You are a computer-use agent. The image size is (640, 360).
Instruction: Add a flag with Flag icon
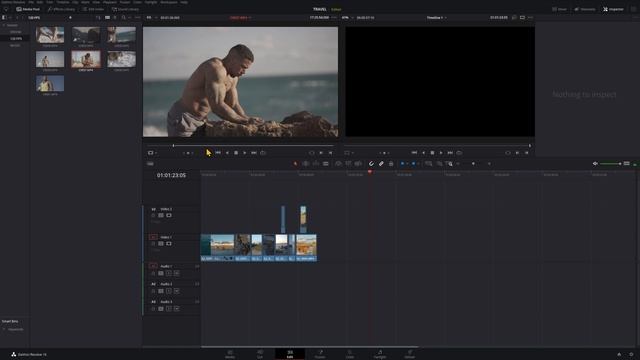pos(402,164)
